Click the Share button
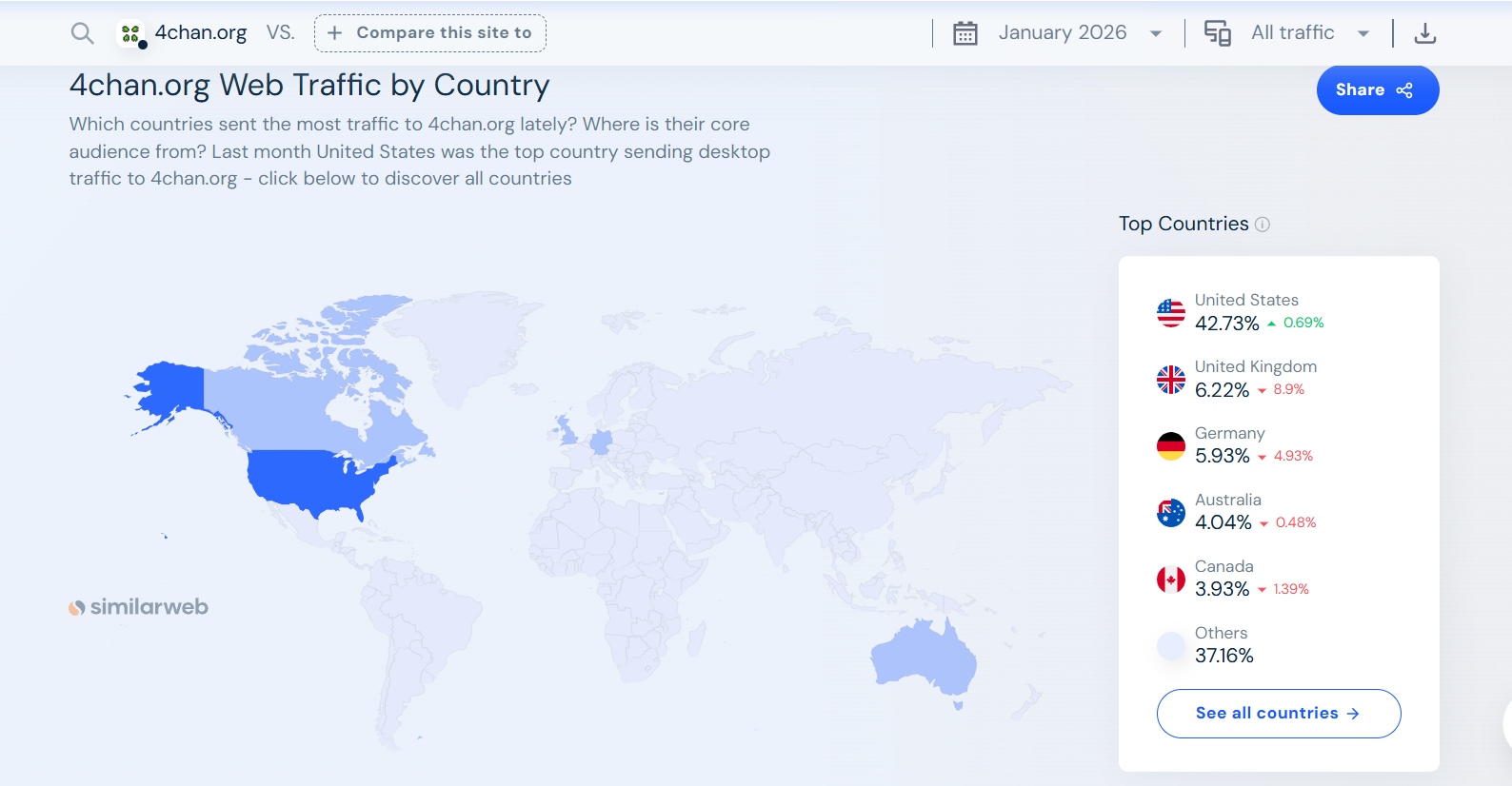The width and height of the screenshot is (1512, 786). [1378, 90]
